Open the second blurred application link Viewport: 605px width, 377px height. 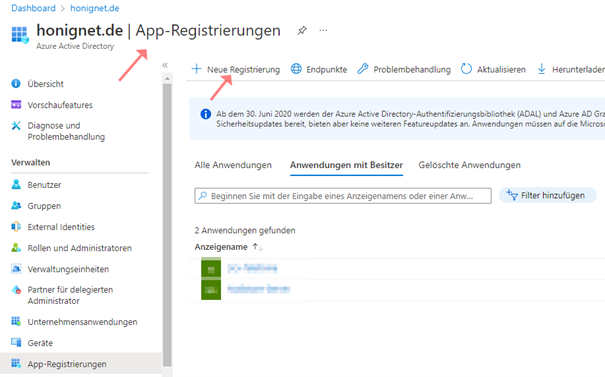point(259,289)
